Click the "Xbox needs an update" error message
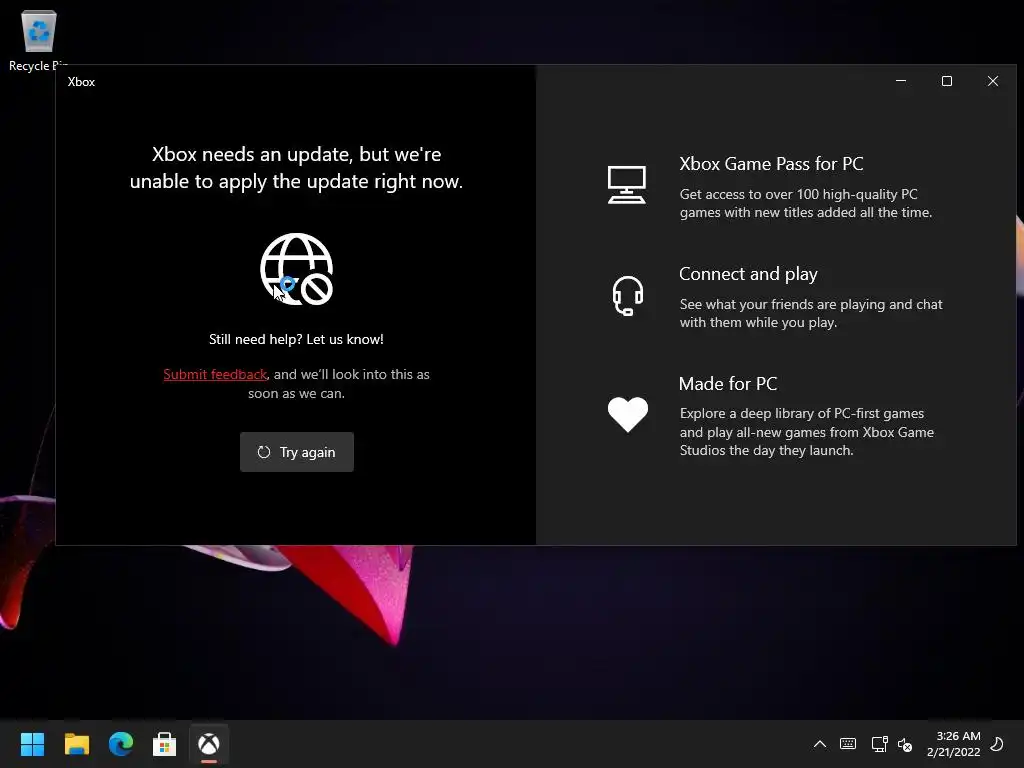 pos(296,168)
